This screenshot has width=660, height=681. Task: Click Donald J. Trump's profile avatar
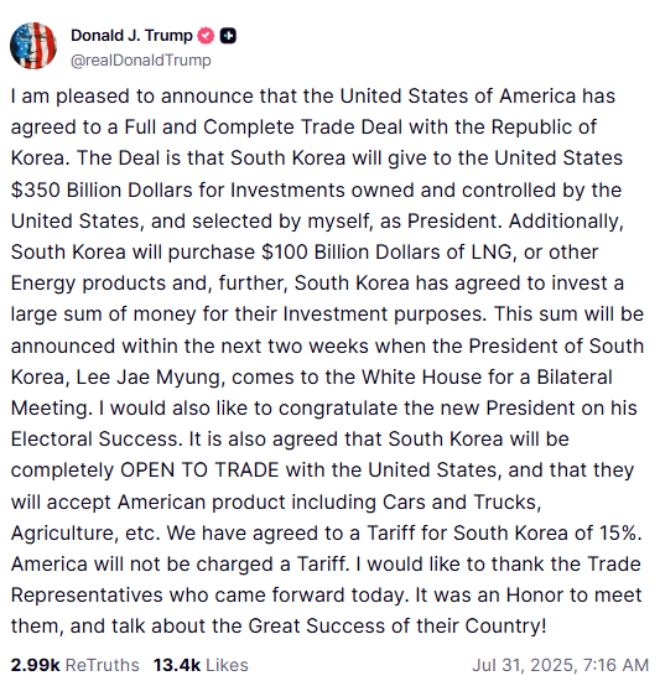point(35,45)
